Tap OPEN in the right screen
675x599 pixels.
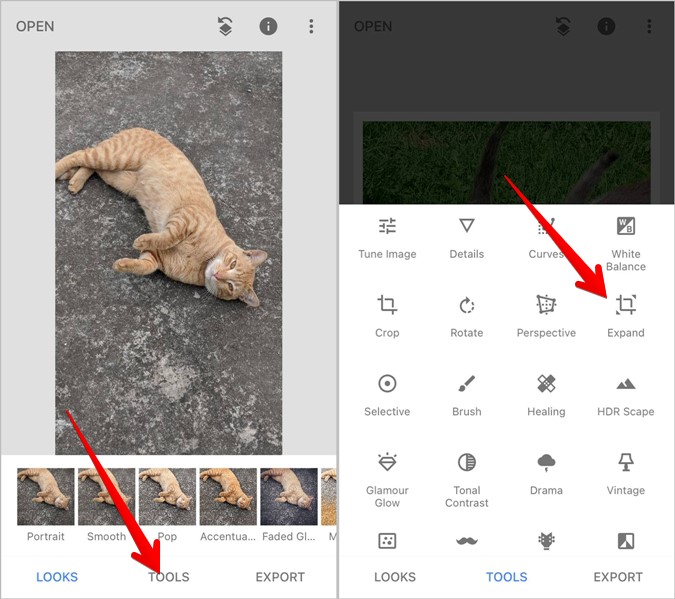click(x=373, y=27)
